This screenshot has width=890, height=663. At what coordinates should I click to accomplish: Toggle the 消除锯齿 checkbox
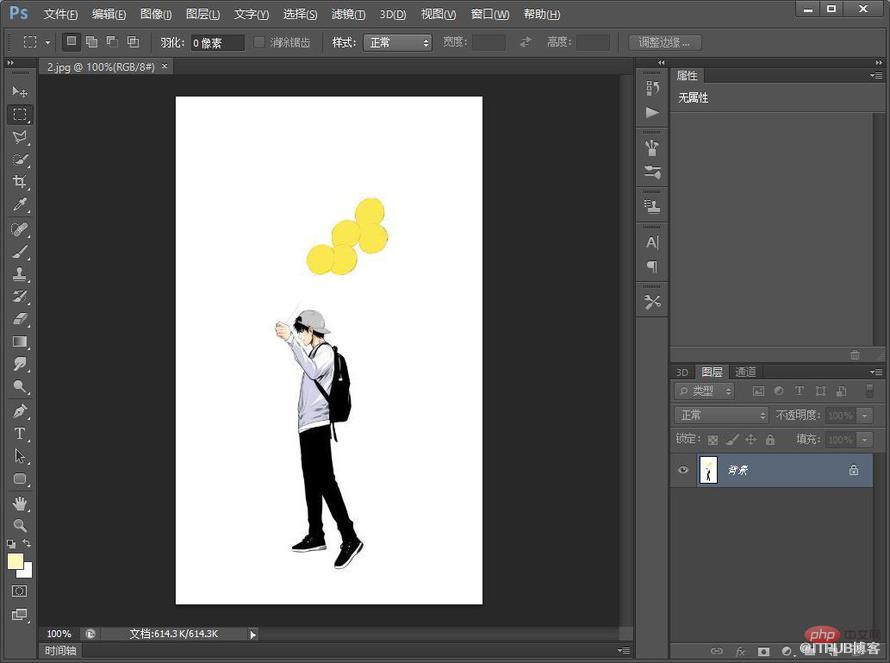pos(259,42)
